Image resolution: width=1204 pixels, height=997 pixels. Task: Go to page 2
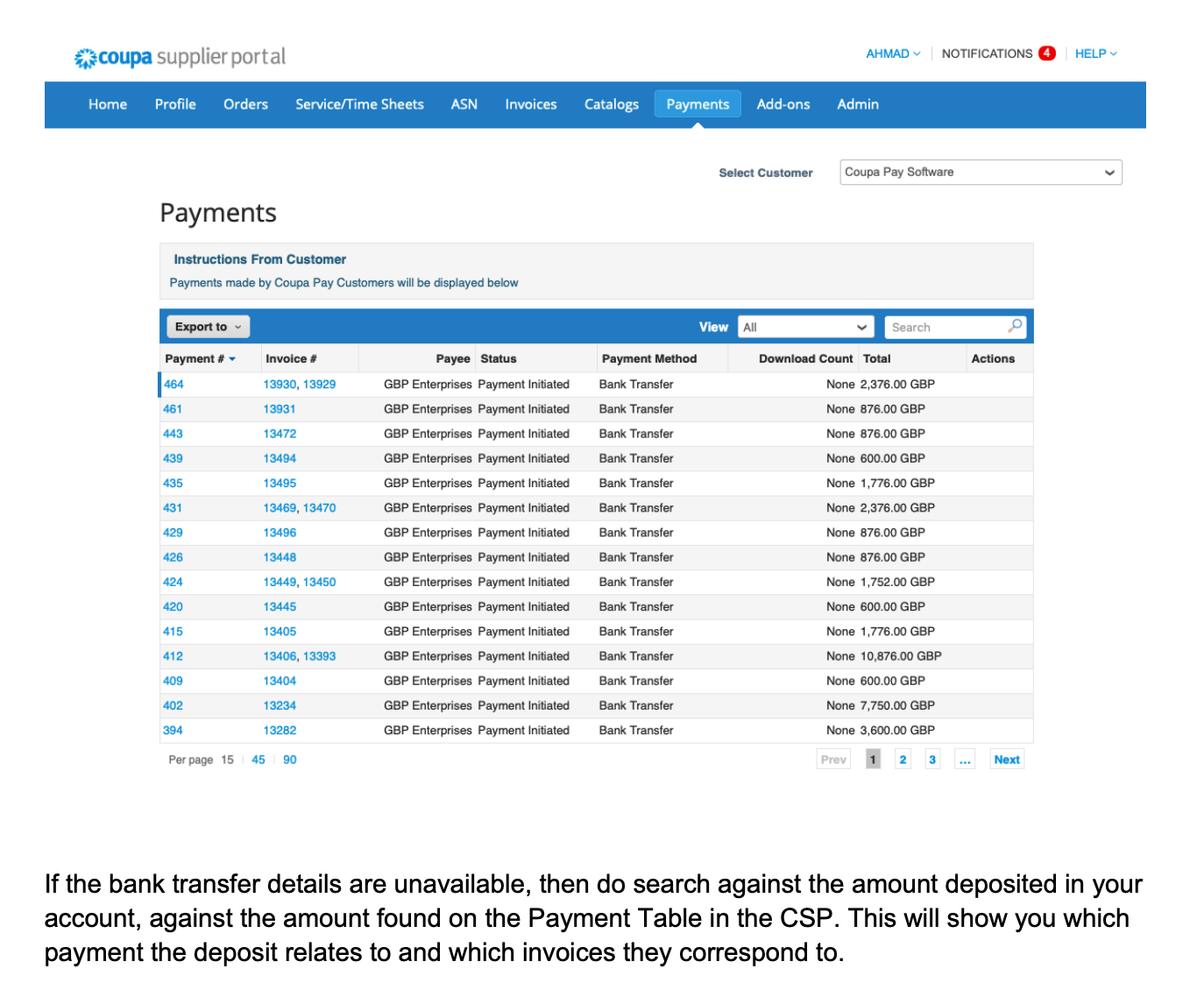[903, 760]
